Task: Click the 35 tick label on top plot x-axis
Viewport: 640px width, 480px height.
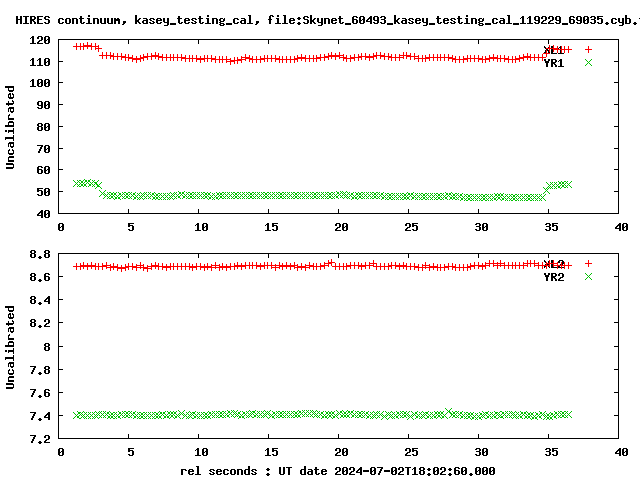Action: (x=551, y=227)
